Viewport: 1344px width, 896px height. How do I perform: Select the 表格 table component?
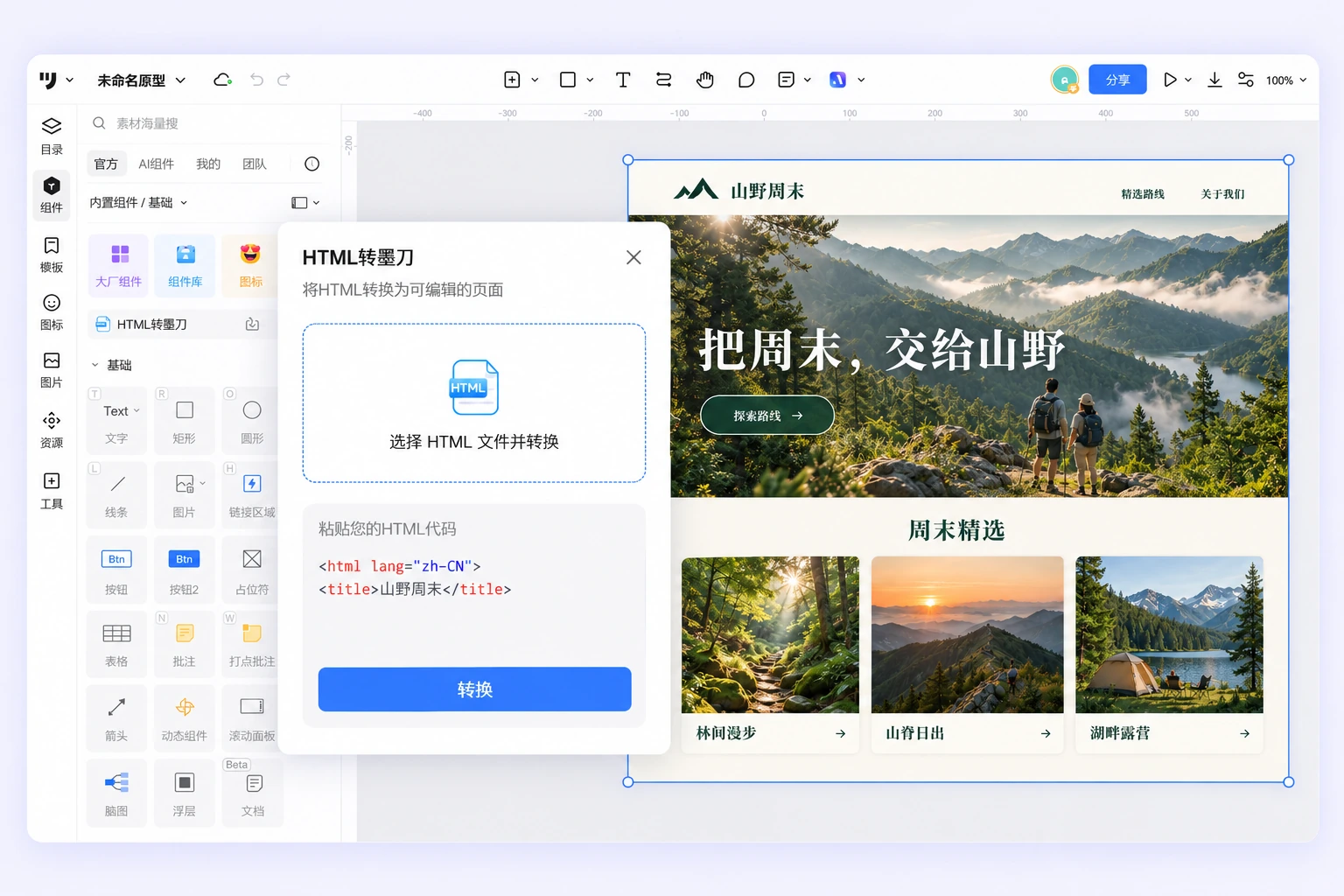pos(116,645)
